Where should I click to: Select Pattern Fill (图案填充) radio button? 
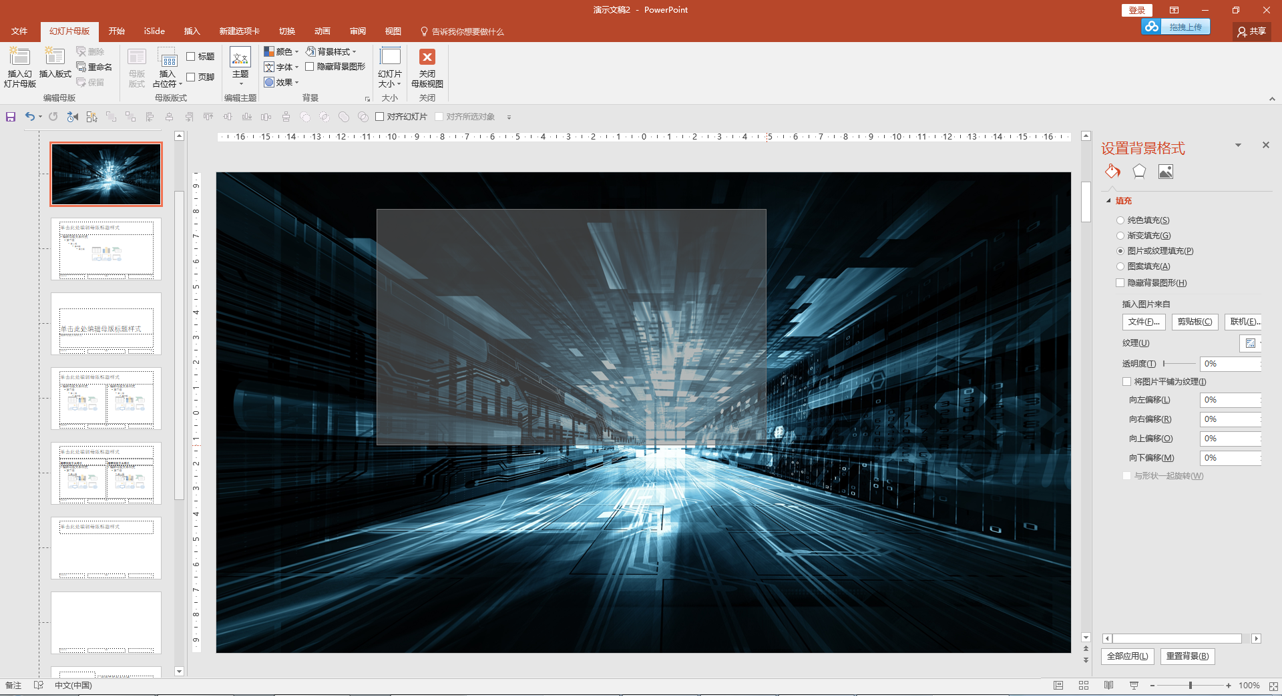pyautogui.click(x=1120, y=266)
